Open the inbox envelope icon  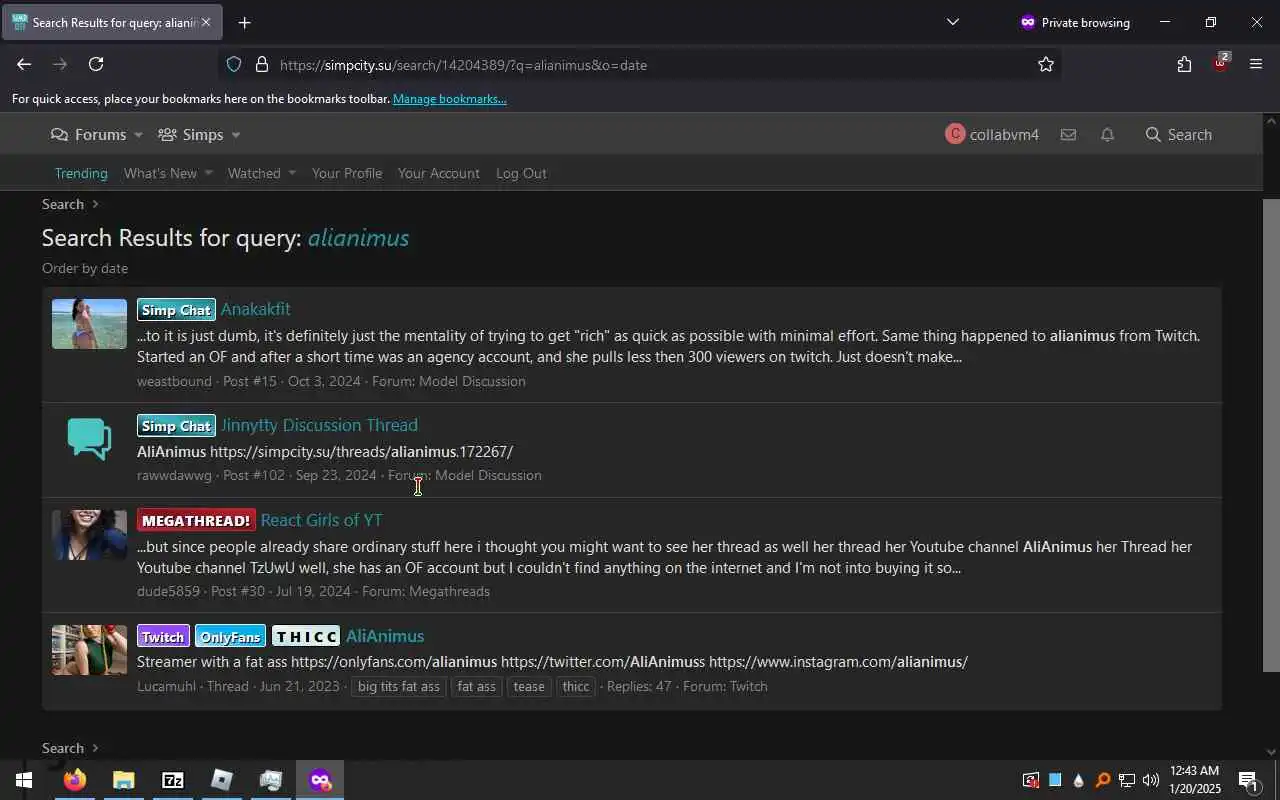point(1068,134)
